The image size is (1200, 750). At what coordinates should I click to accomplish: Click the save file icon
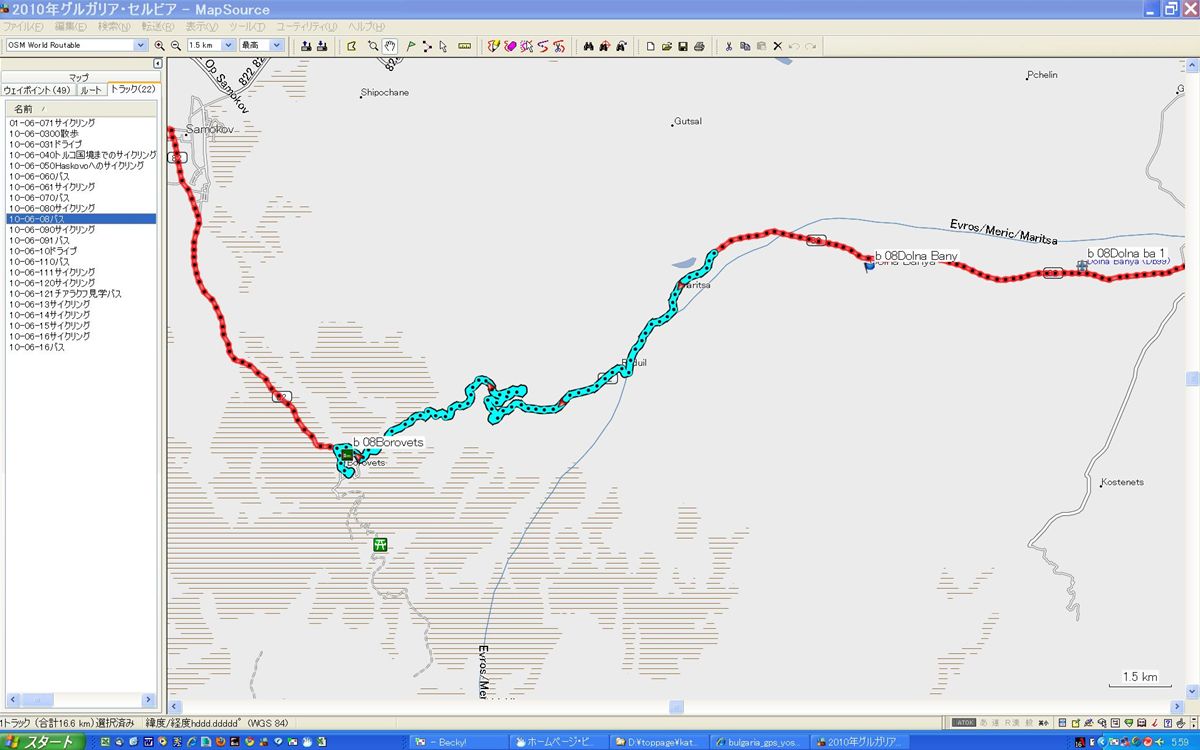683,46
